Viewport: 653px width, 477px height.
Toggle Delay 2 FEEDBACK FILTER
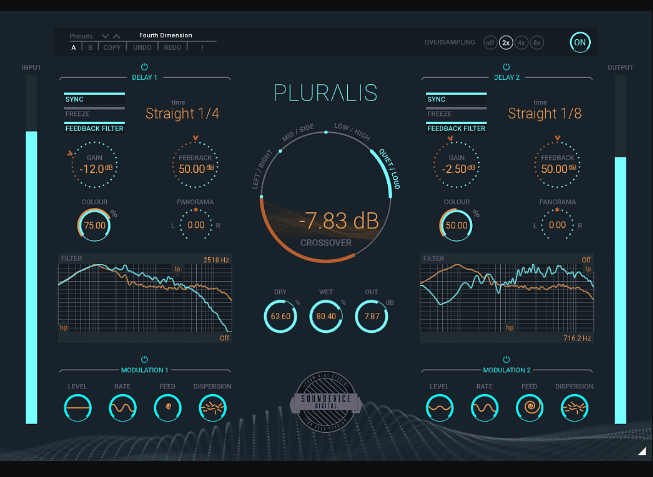(x=456, y=127)
